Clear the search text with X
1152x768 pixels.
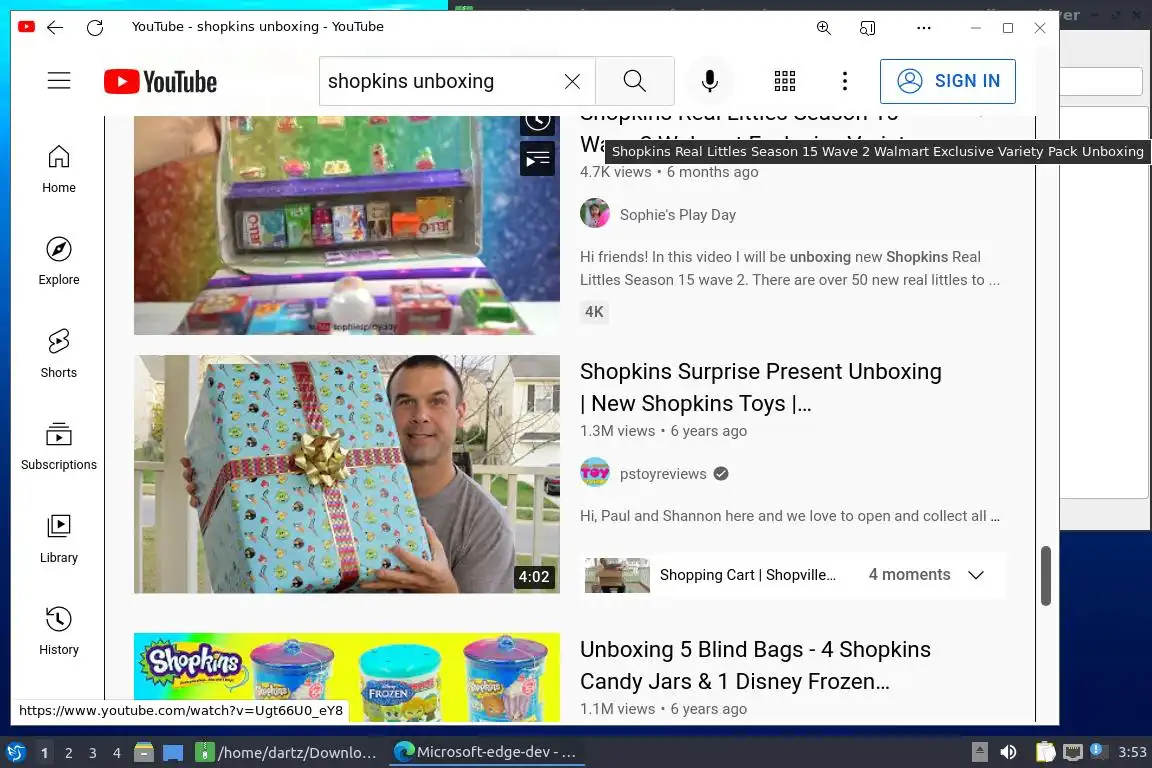coord(572,82)
